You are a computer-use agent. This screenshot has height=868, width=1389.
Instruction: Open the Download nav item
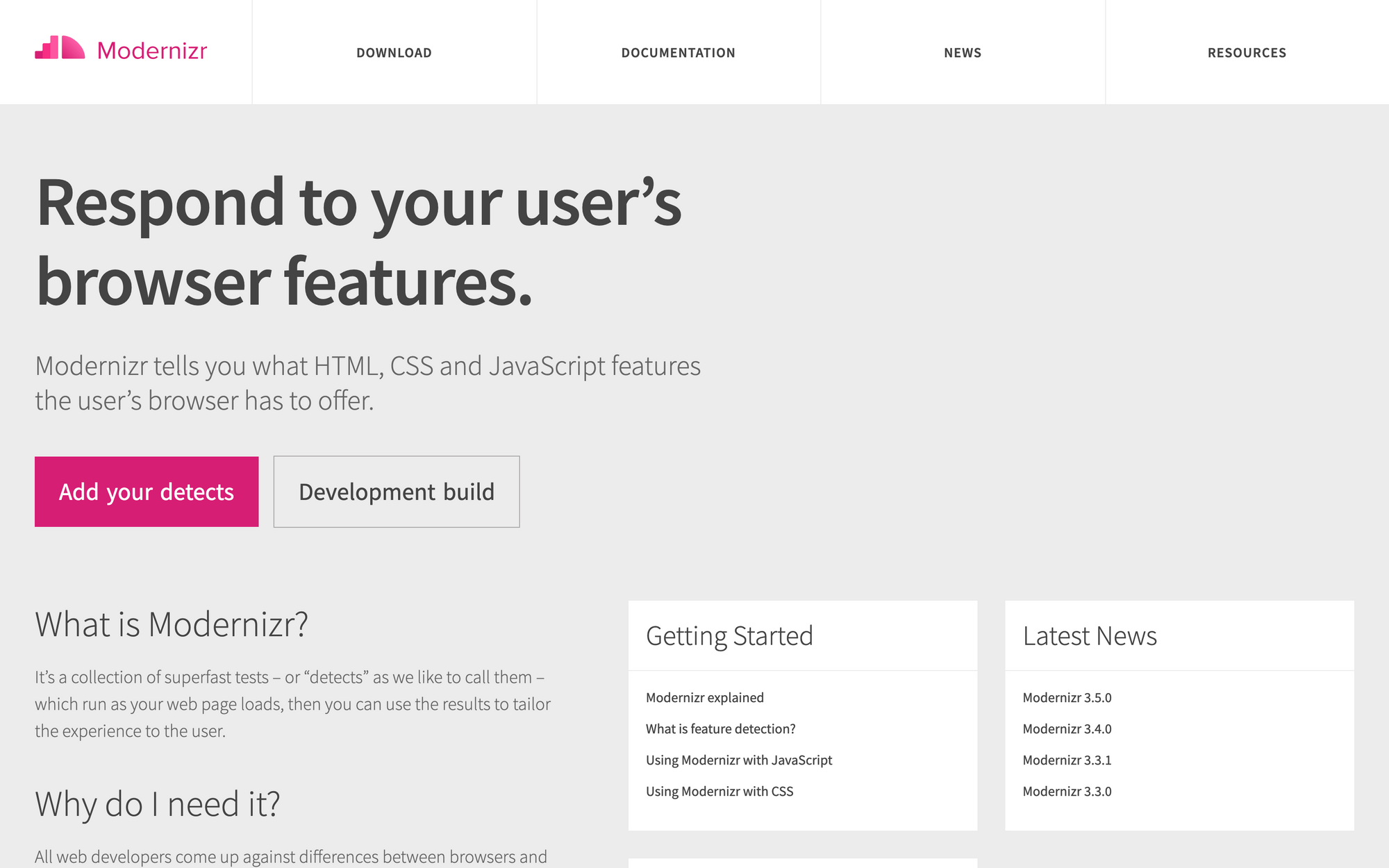pyautogui.click(x=394, y=53)
